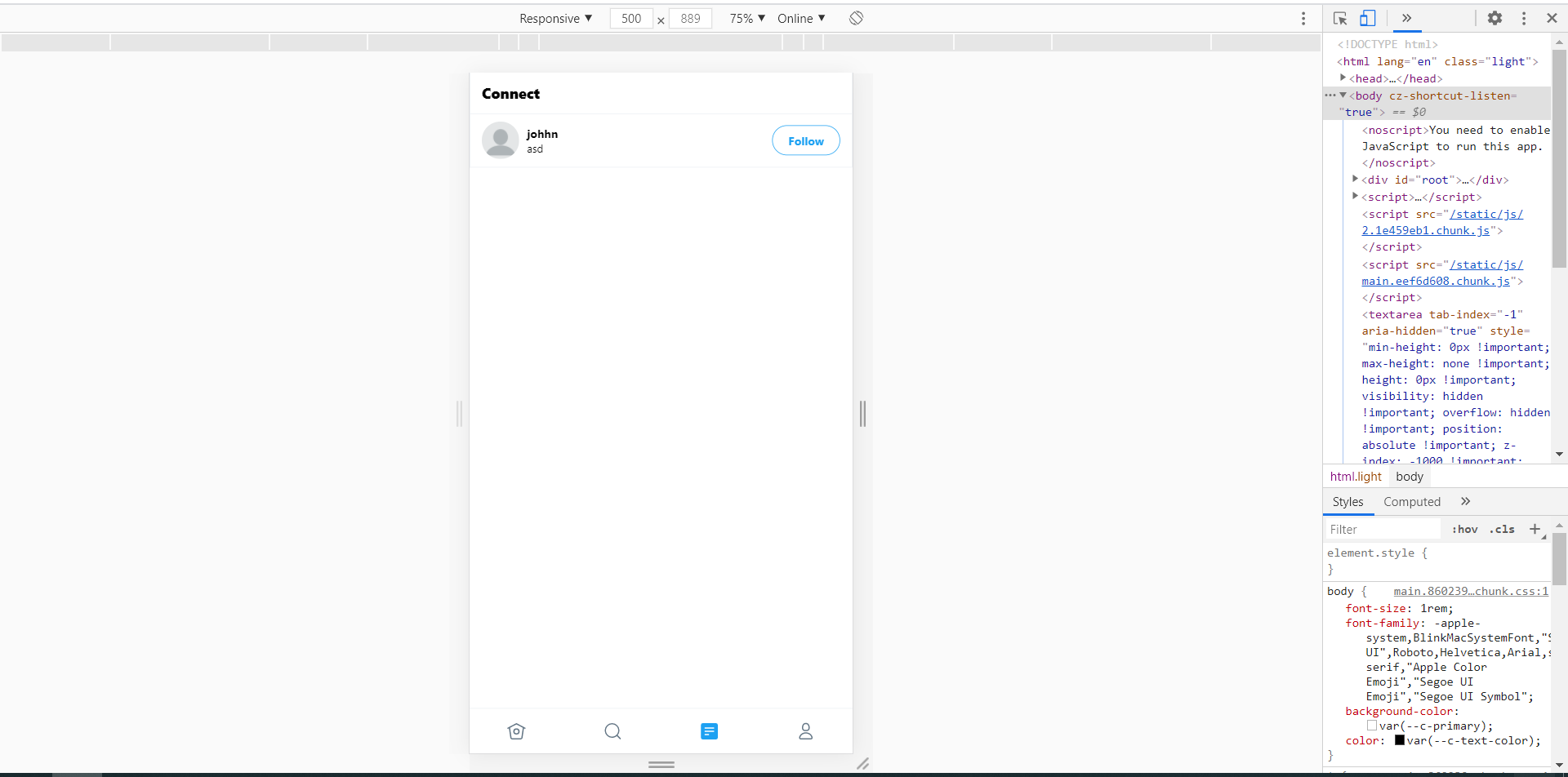Toggle the .cls class editor
Viewport: 1568px width, 777px height.
[x=1502, y=529]
